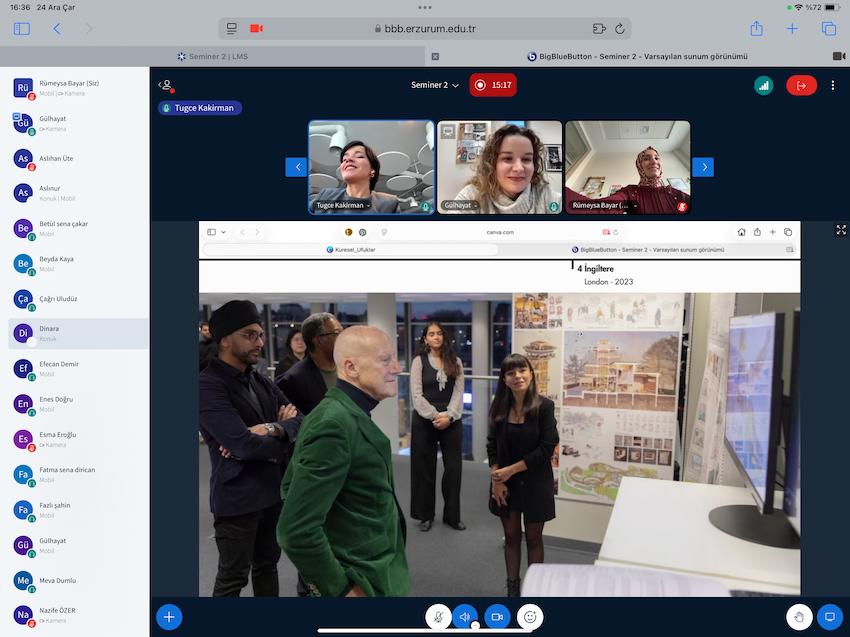
Task: Switch to the Seminer 2 | LMS tab
Action: click(x=216, y=56)
